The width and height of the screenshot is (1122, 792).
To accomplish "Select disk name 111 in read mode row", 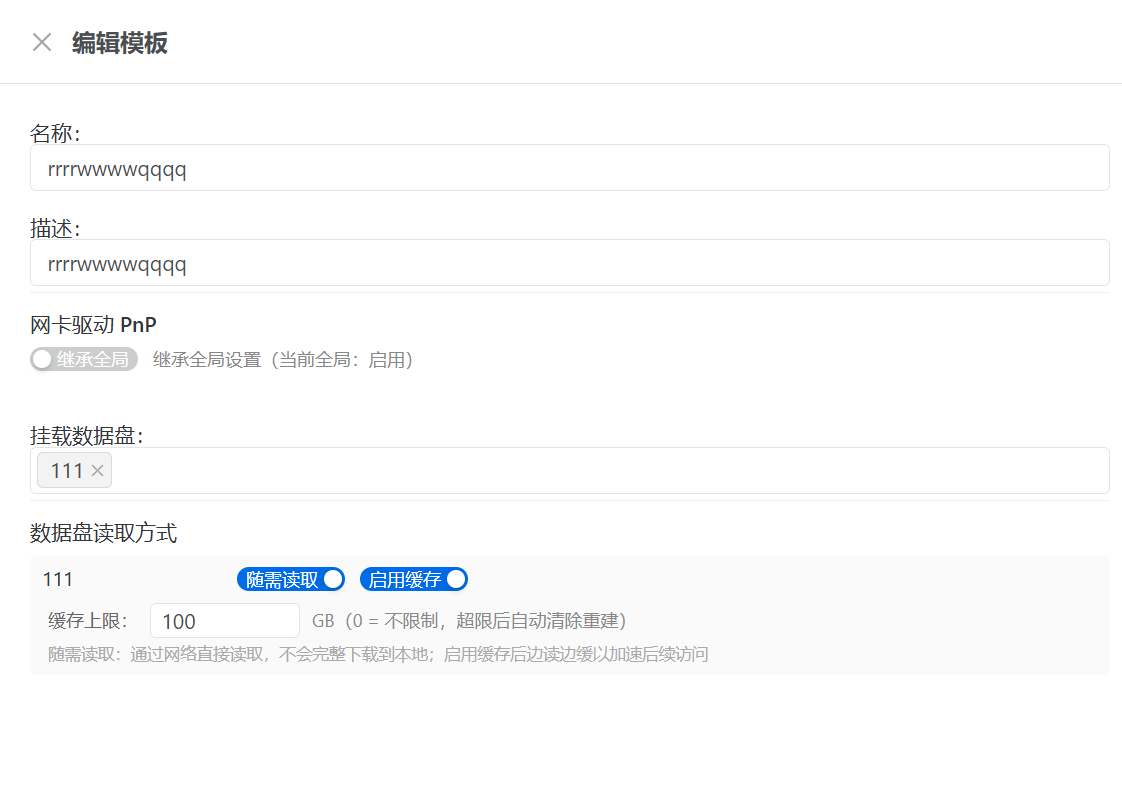I will pyautogui.click(x=57, y=580).
